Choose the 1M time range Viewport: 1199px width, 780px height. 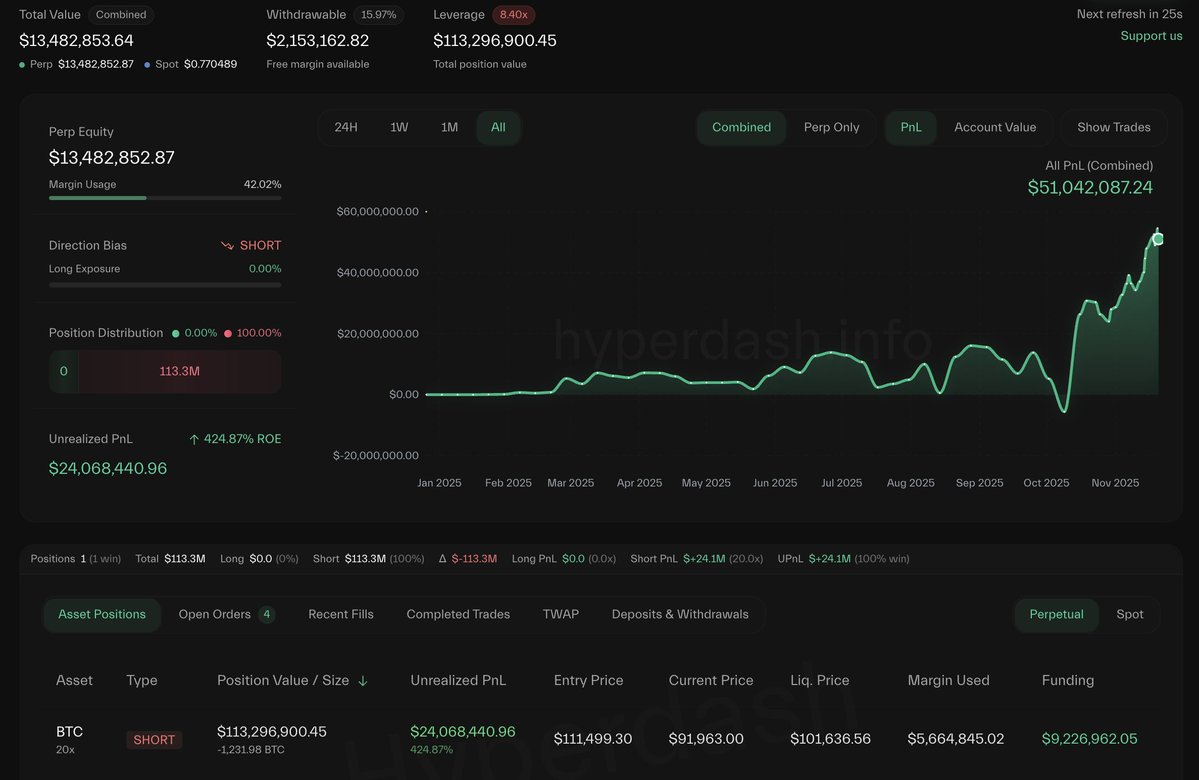pyautogui.click(x=450, y=128)
